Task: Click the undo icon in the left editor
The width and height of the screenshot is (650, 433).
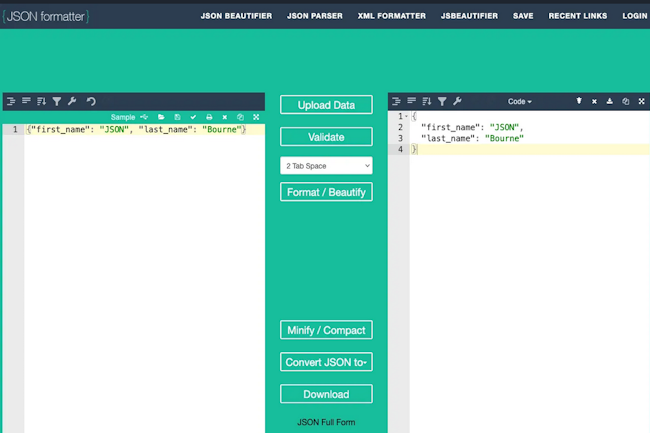Action: (91, 101)
